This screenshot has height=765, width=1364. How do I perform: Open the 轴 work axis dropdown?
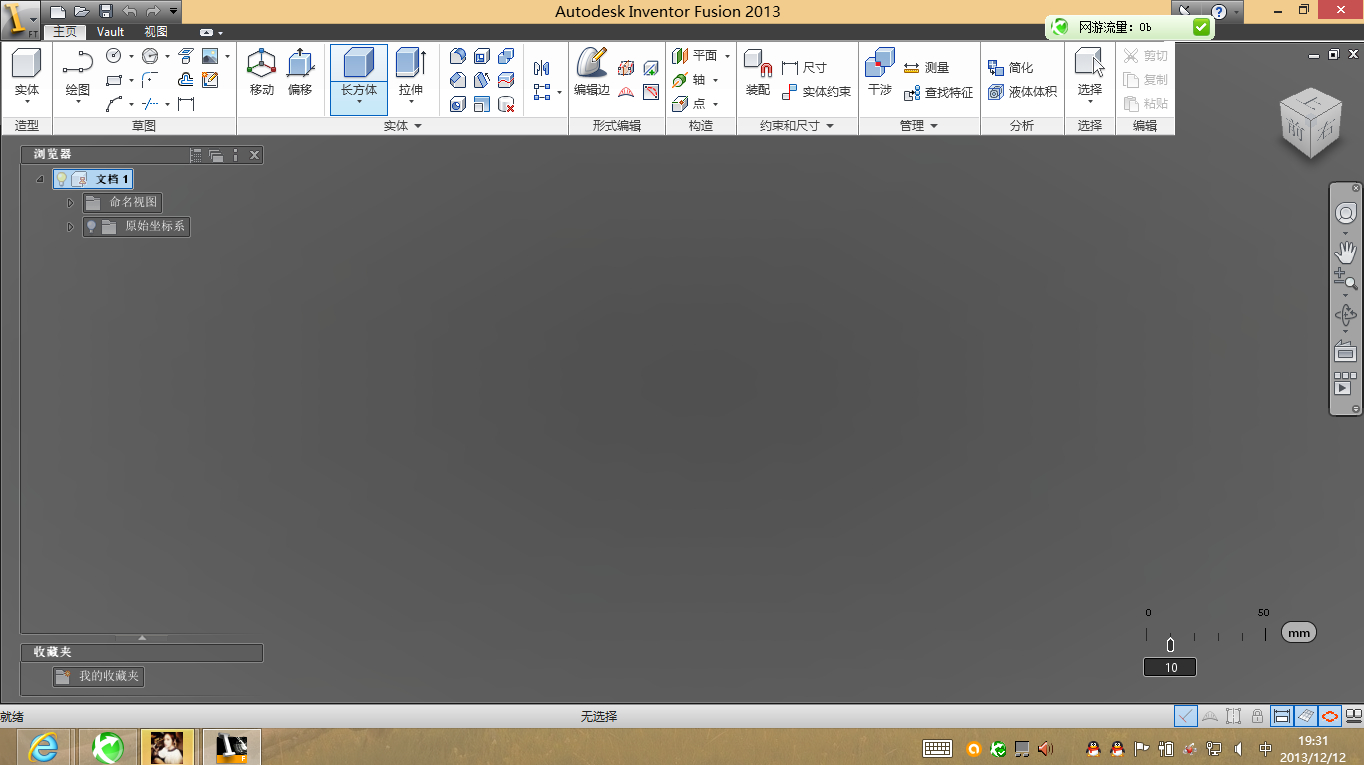click(x=716, y=80)
